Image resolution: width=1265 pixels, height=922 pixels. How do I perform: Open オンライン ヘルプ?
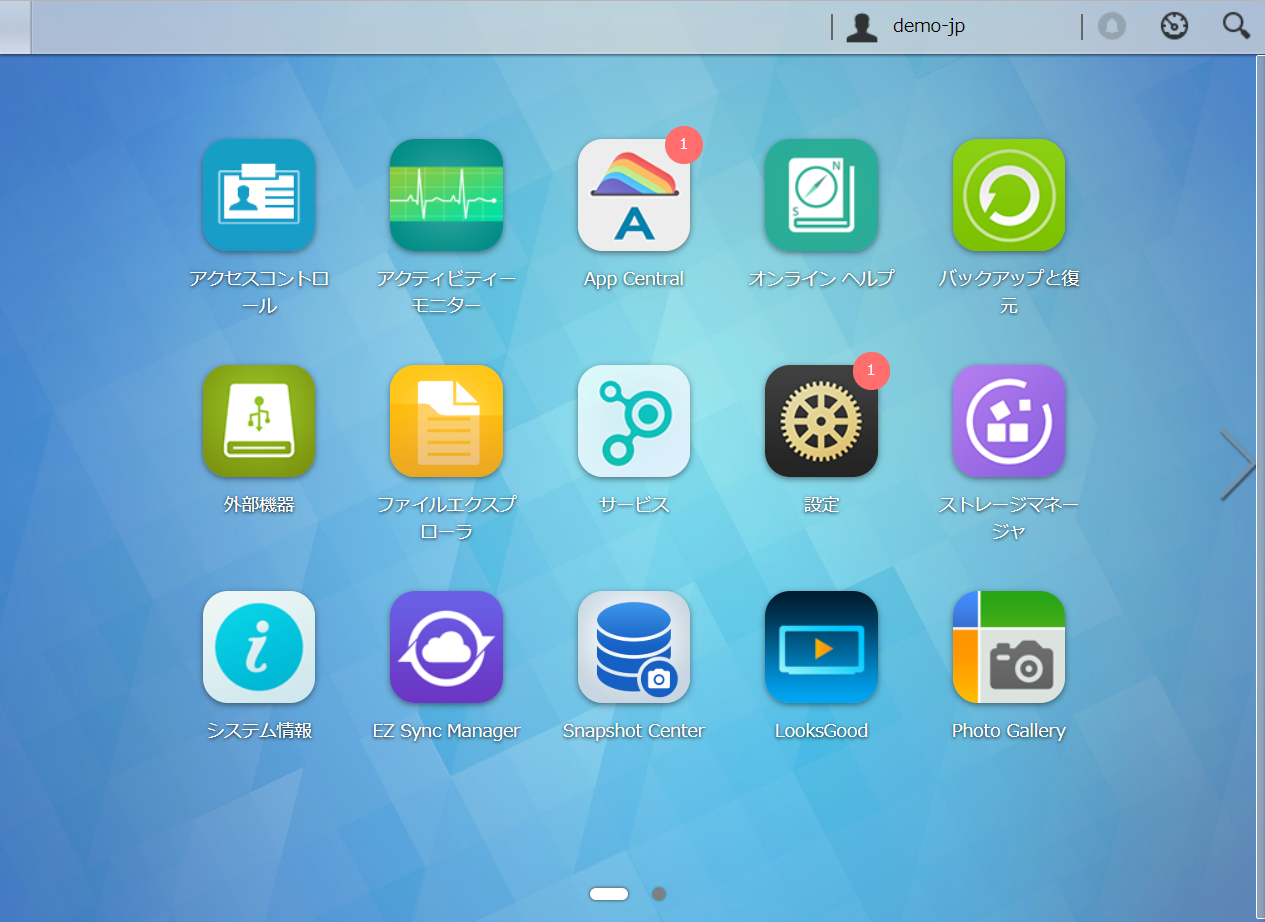821,195
